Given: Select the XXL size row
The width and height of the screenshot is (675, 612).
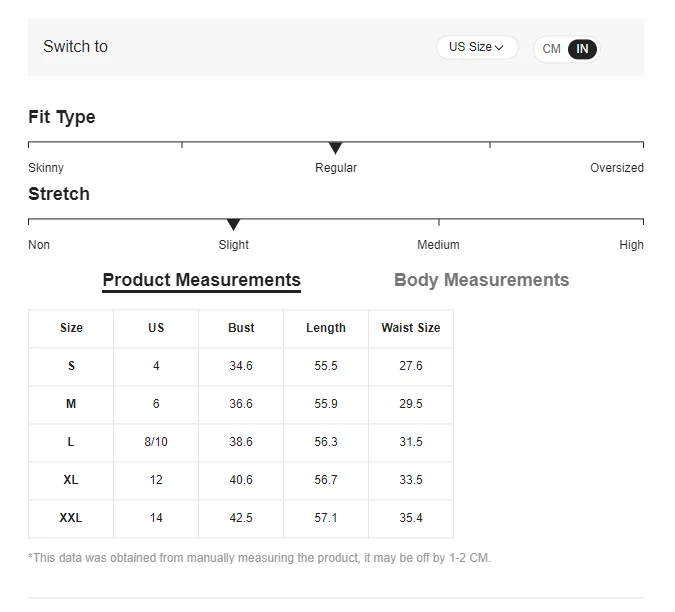Looking at the screenshot, I should click(x=71, y=518).
